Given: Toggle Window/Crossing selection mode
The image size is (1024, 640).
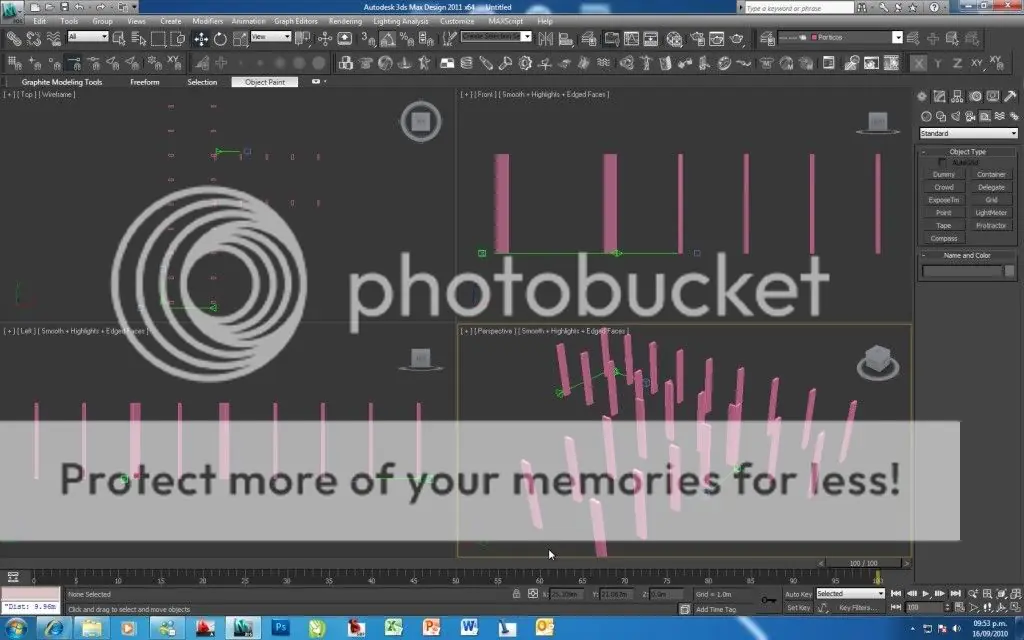Looking at the screenshot, I should (x=178, y=39).
